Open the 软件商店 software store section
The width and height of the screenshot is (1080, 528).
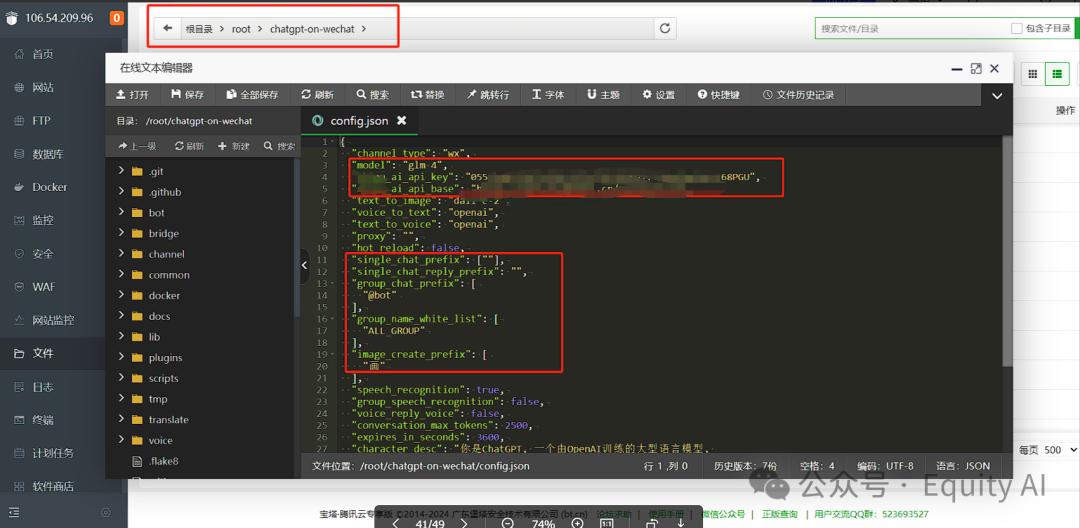(53, 486)
